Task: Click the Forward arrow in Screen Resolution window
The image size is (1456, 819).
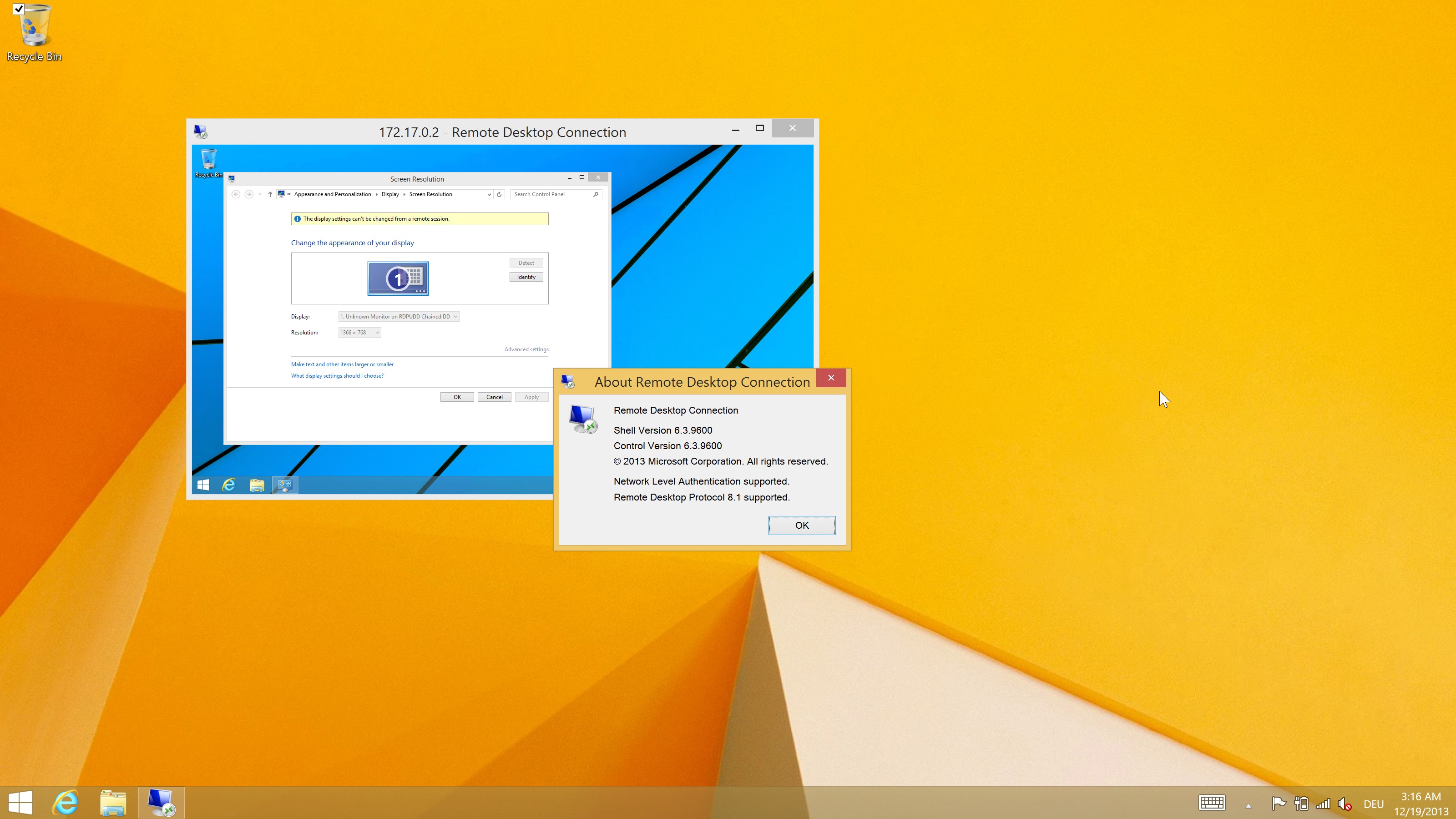Action: click(x=249, y=194)
